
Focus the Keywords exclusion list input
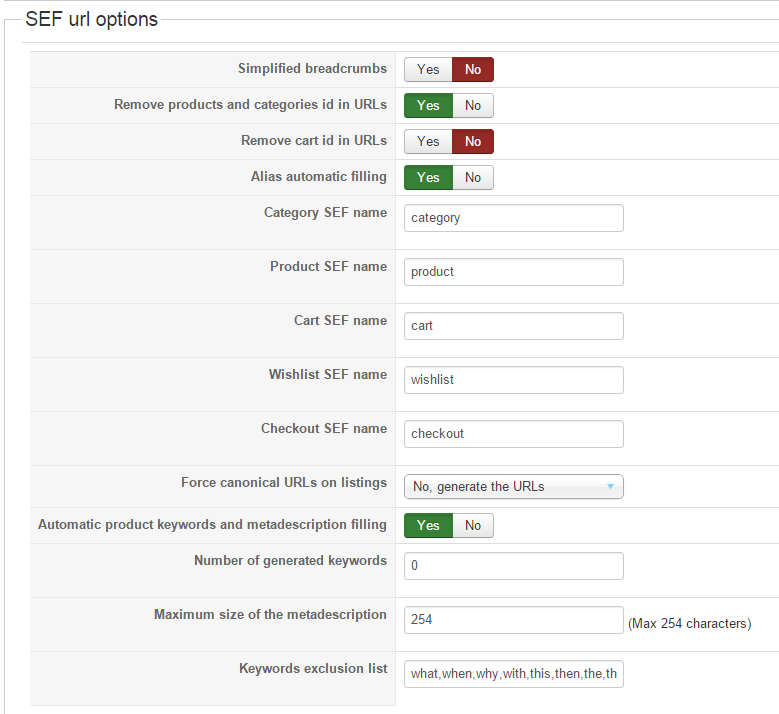tap(513, 674)
